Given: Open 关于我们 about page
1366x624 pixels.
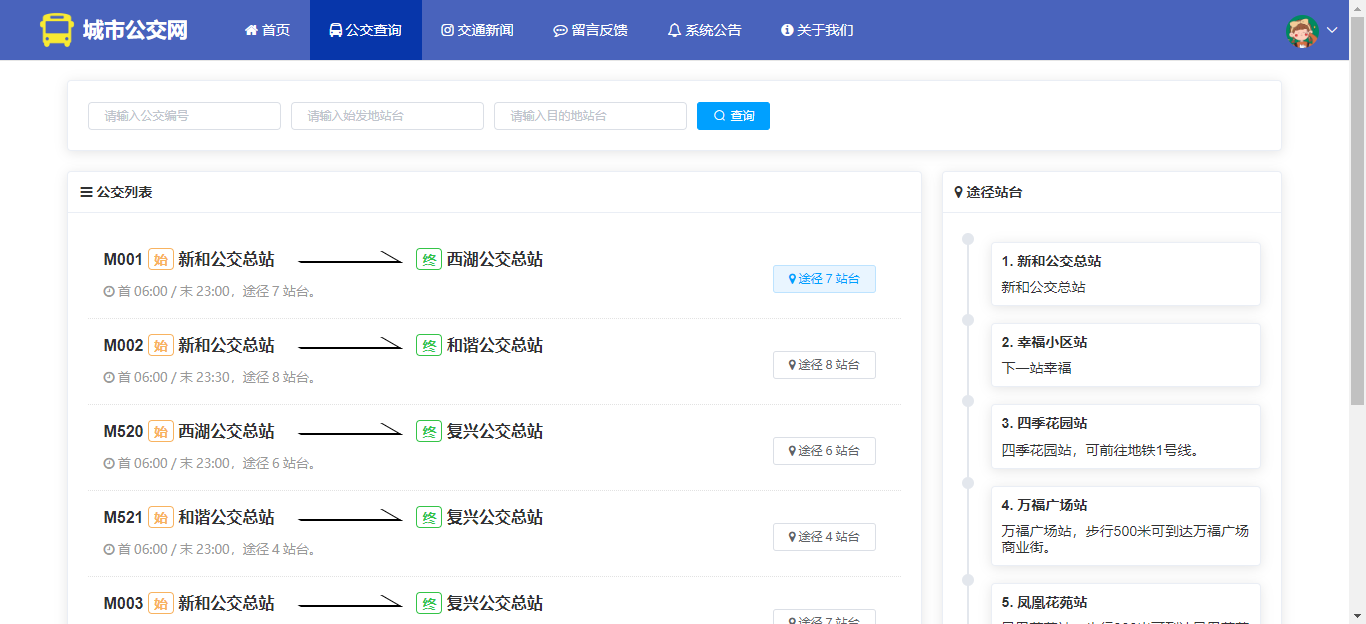Looking at the screenshot, I should click(x=817, y=30).
